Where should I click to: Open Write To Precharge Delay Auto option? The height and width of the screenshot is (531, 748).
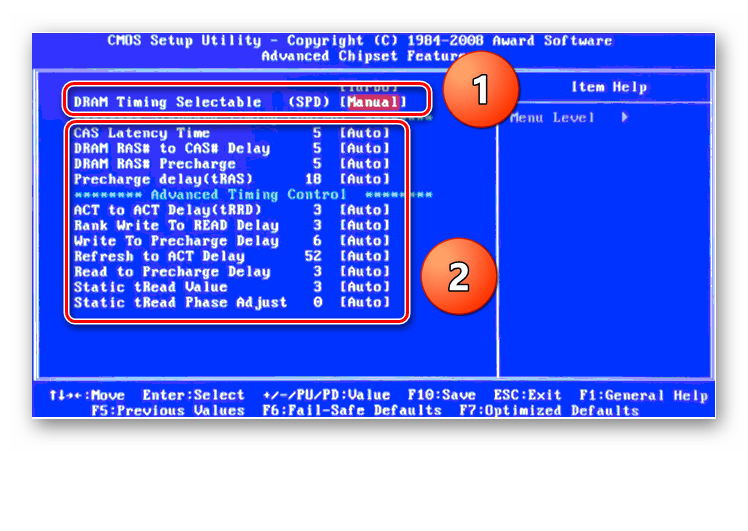coord(364,240)
